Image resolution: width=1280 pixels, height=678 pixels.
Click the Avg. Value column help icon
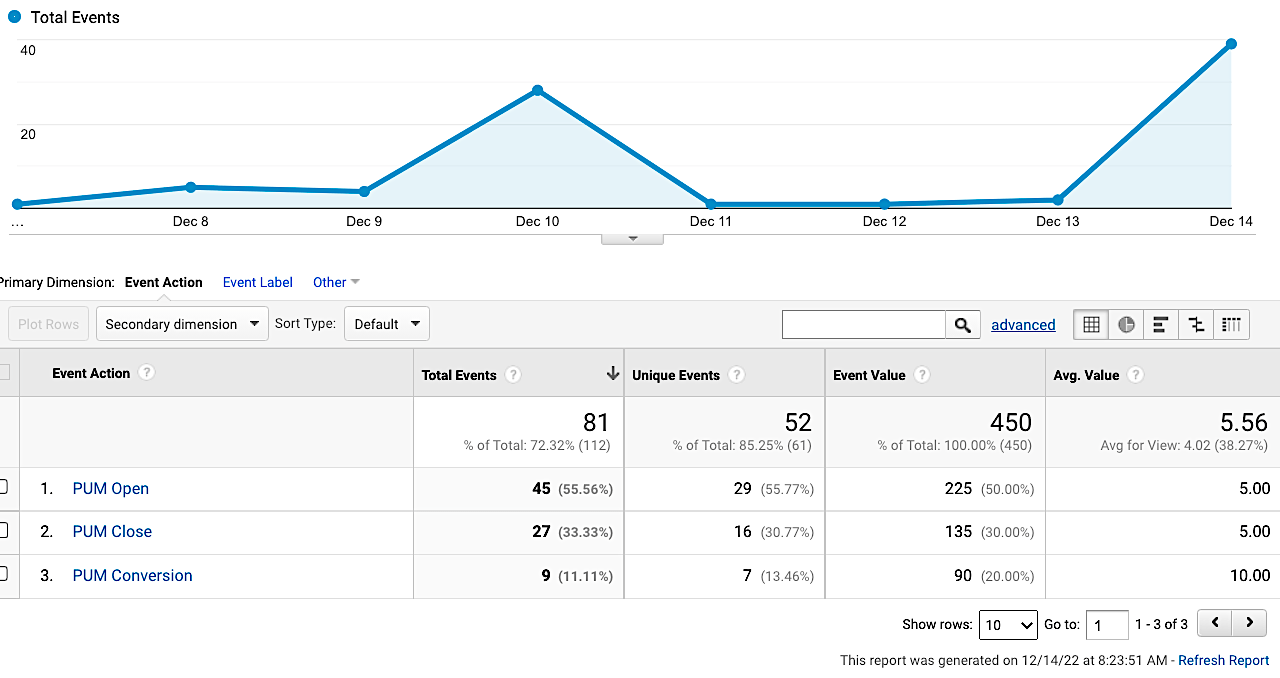(x=1135, y=375)
